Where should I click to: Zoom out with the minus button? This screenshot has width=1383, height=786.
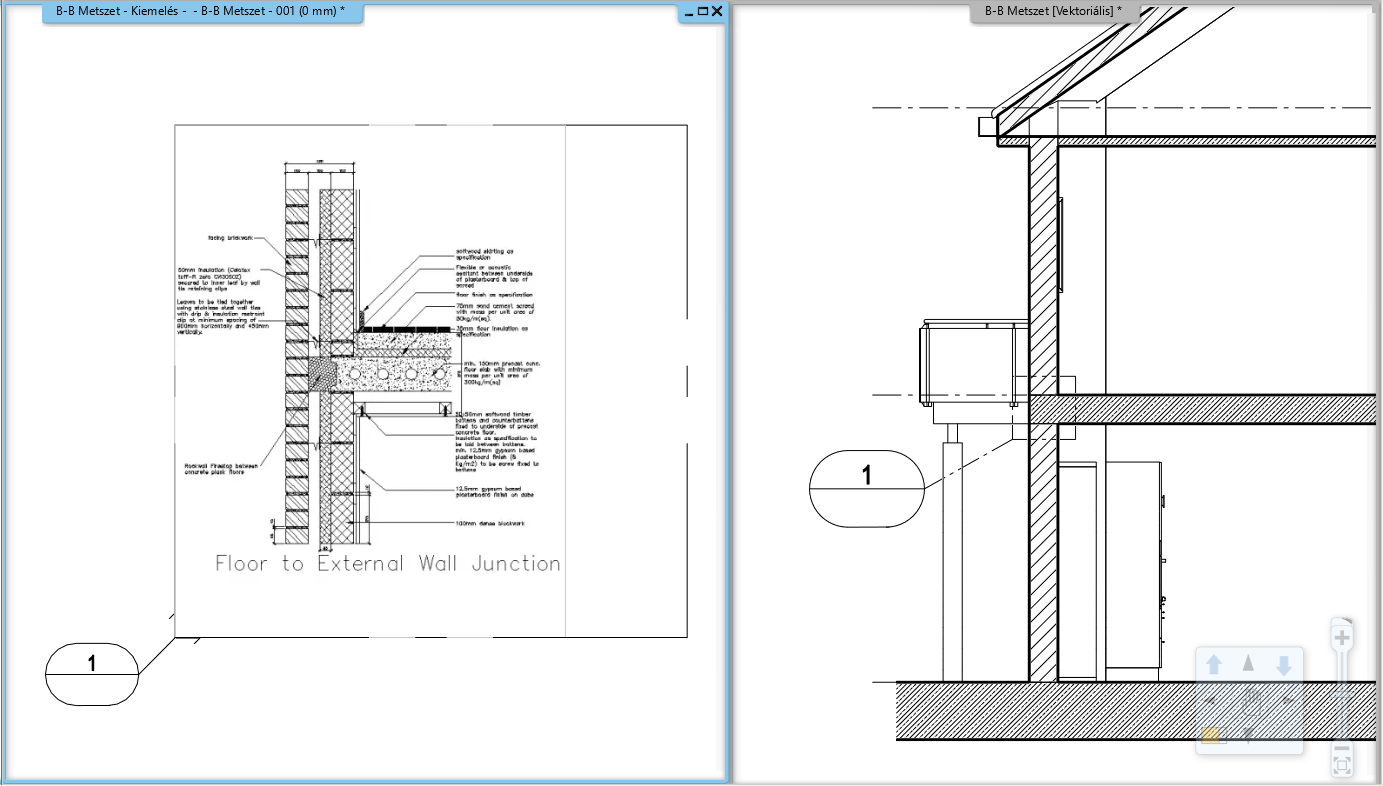pos(1342,748)
